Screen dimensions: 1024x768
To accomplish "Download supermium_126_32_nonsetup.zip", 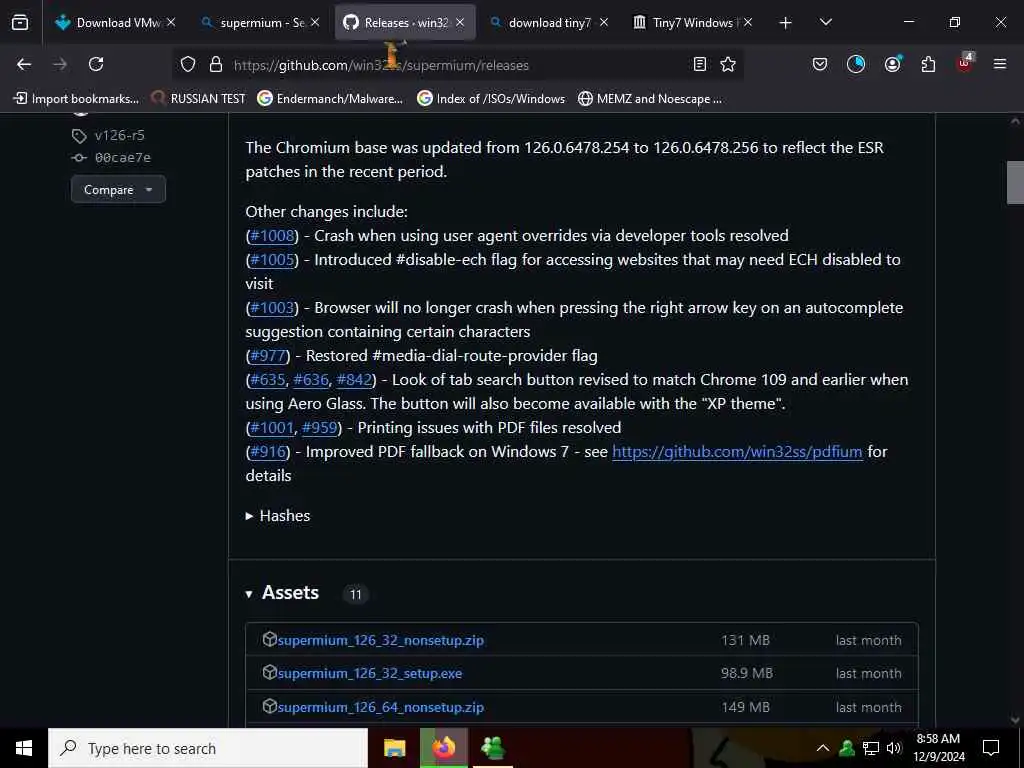I will click(x=381, y=641).
